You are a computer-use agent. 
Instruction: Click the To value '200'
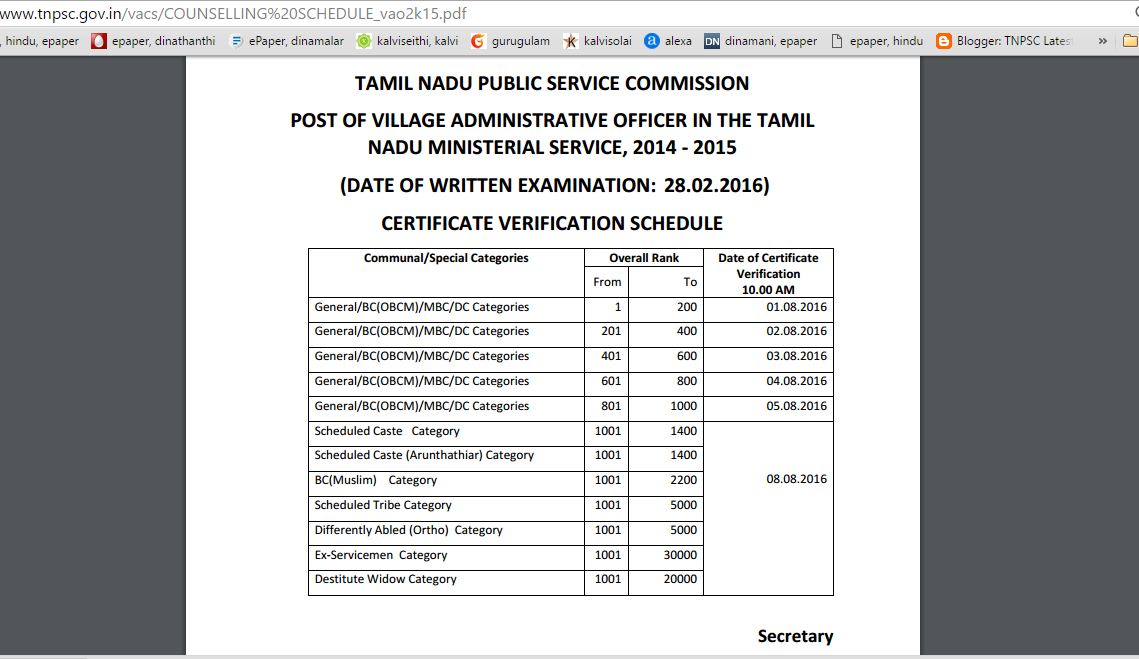click(686, 307)
